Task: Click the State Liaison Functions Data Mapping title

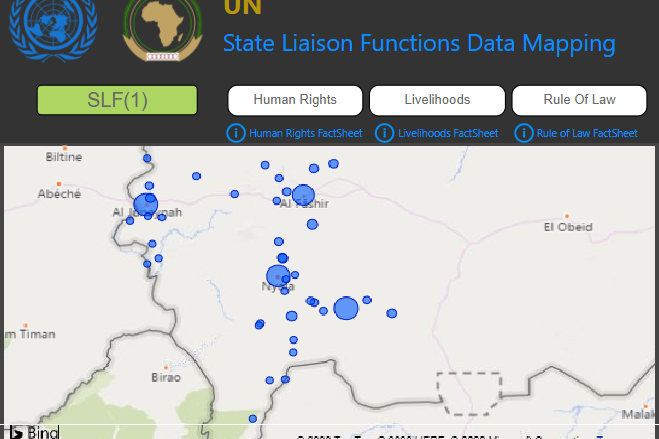Action: click(419, 43)
